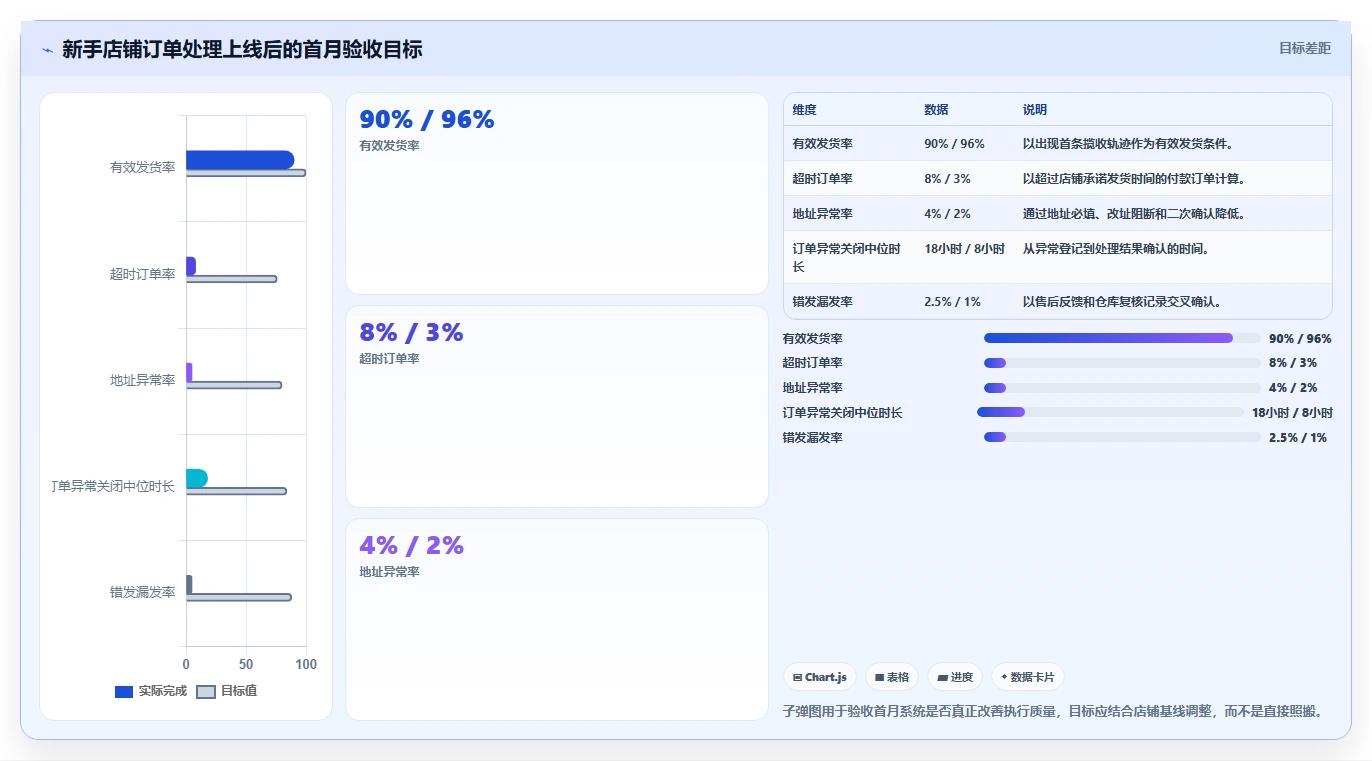Viewport: 1372px width, 761px height.
Task: Select the 数据卡片 chip
Action: [1027, 677]
